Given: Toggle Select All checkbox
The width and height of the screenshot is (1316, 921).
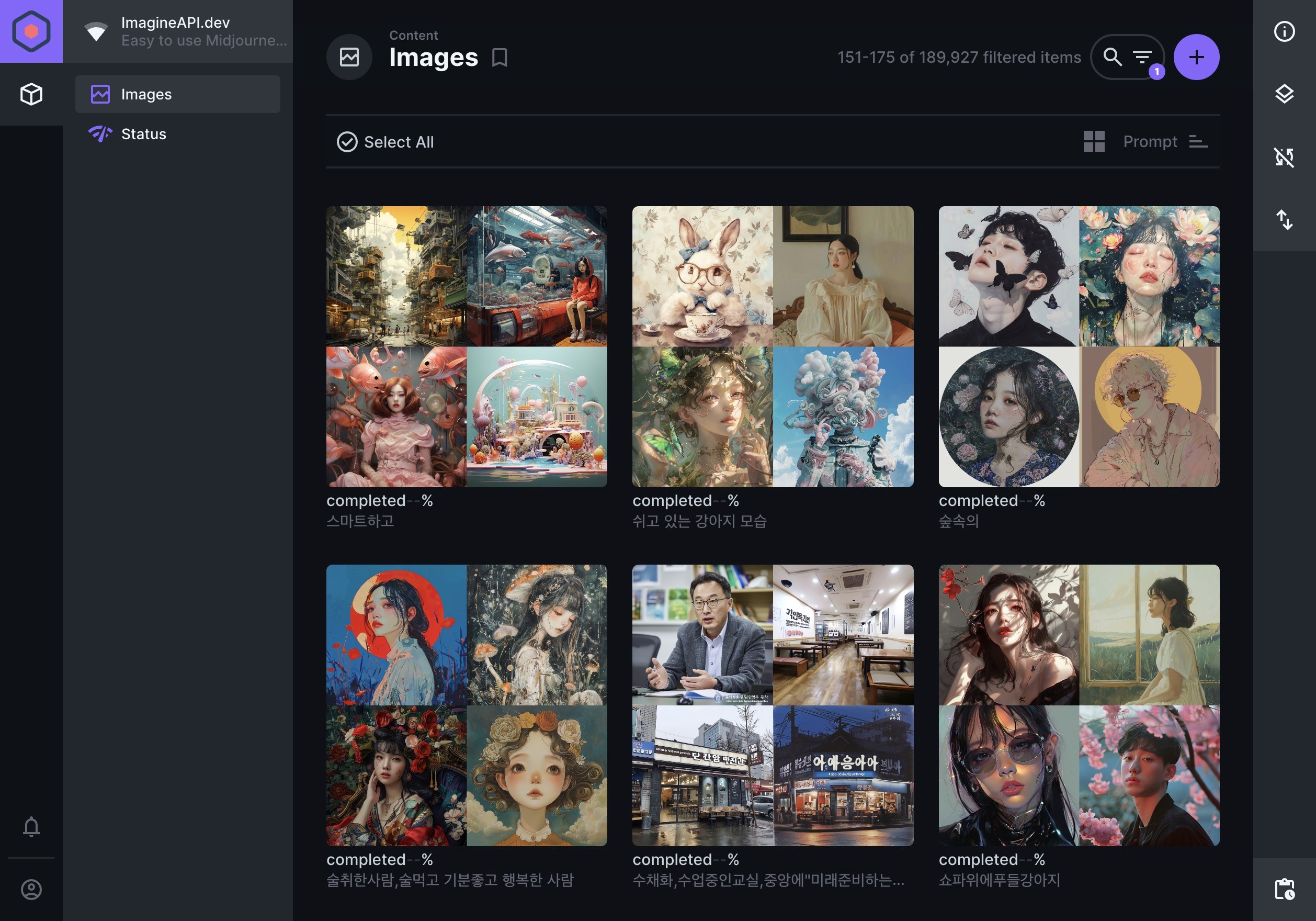Looking at the screenshot, I should click(347, 141).
